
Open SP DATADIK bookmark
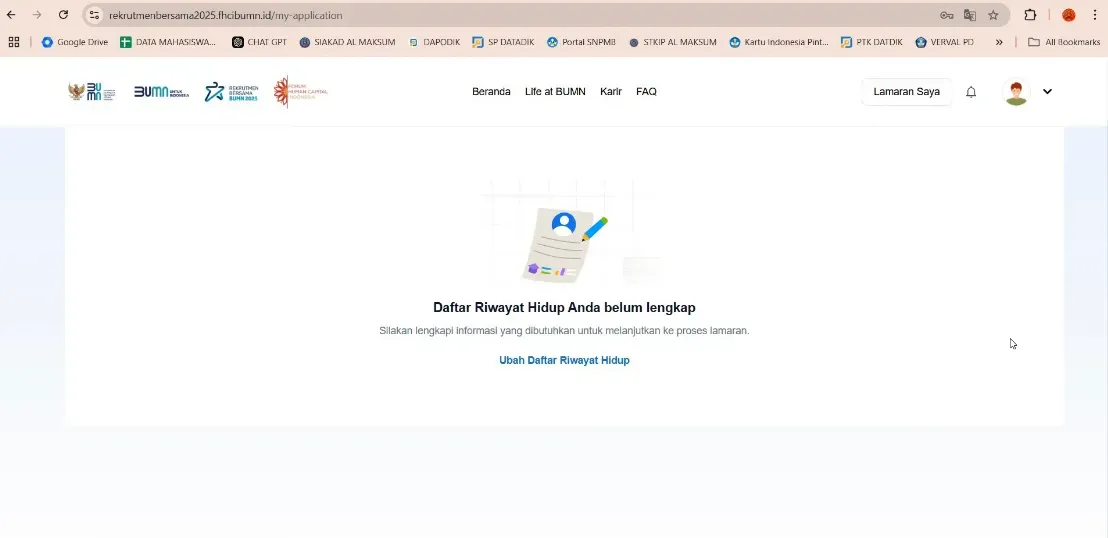coord(502,42)
